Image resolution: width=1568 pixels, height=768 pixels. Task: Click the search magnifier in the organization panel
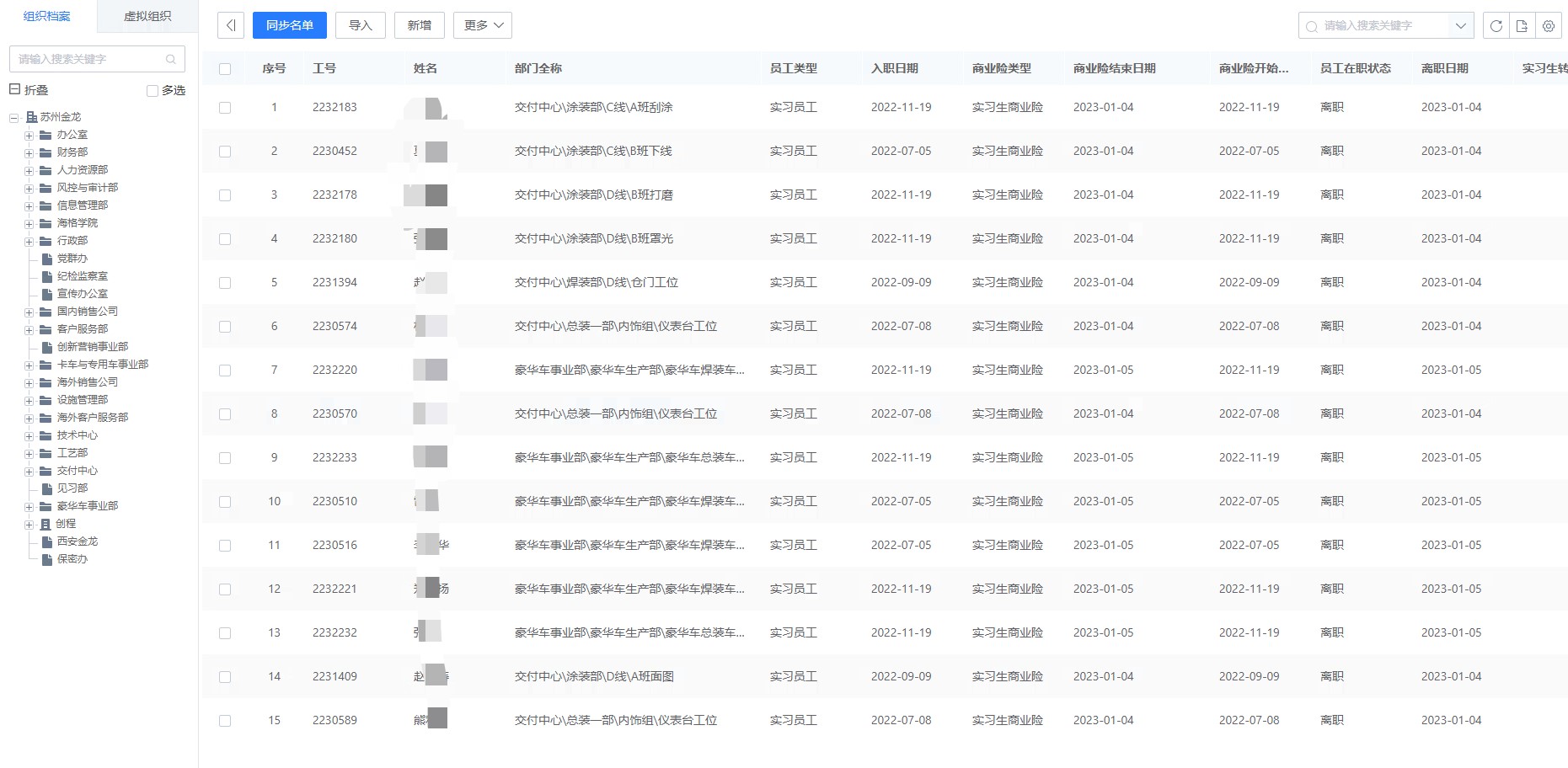pos(171,59)
